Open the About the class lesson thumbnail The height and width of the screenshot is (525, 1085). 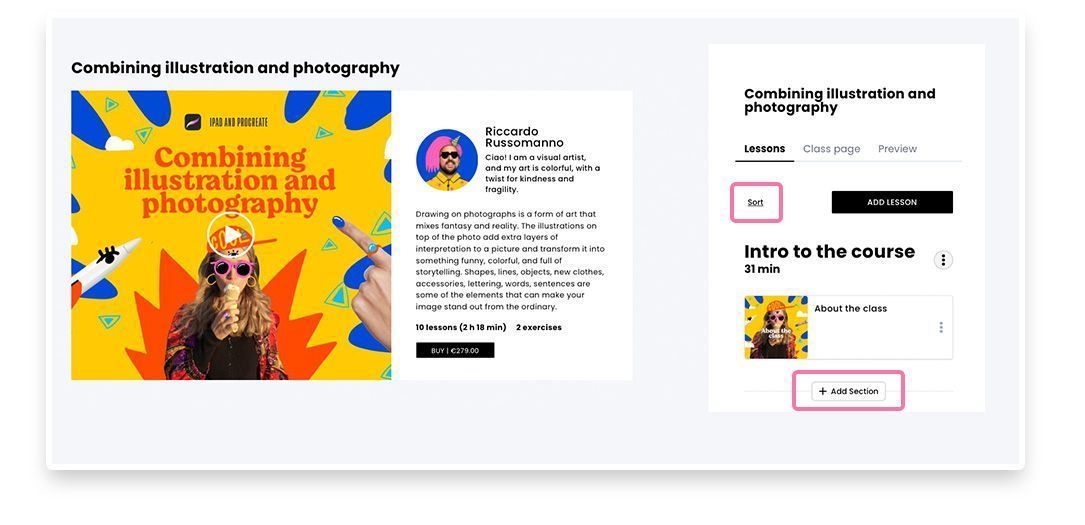tap(776, 327)
